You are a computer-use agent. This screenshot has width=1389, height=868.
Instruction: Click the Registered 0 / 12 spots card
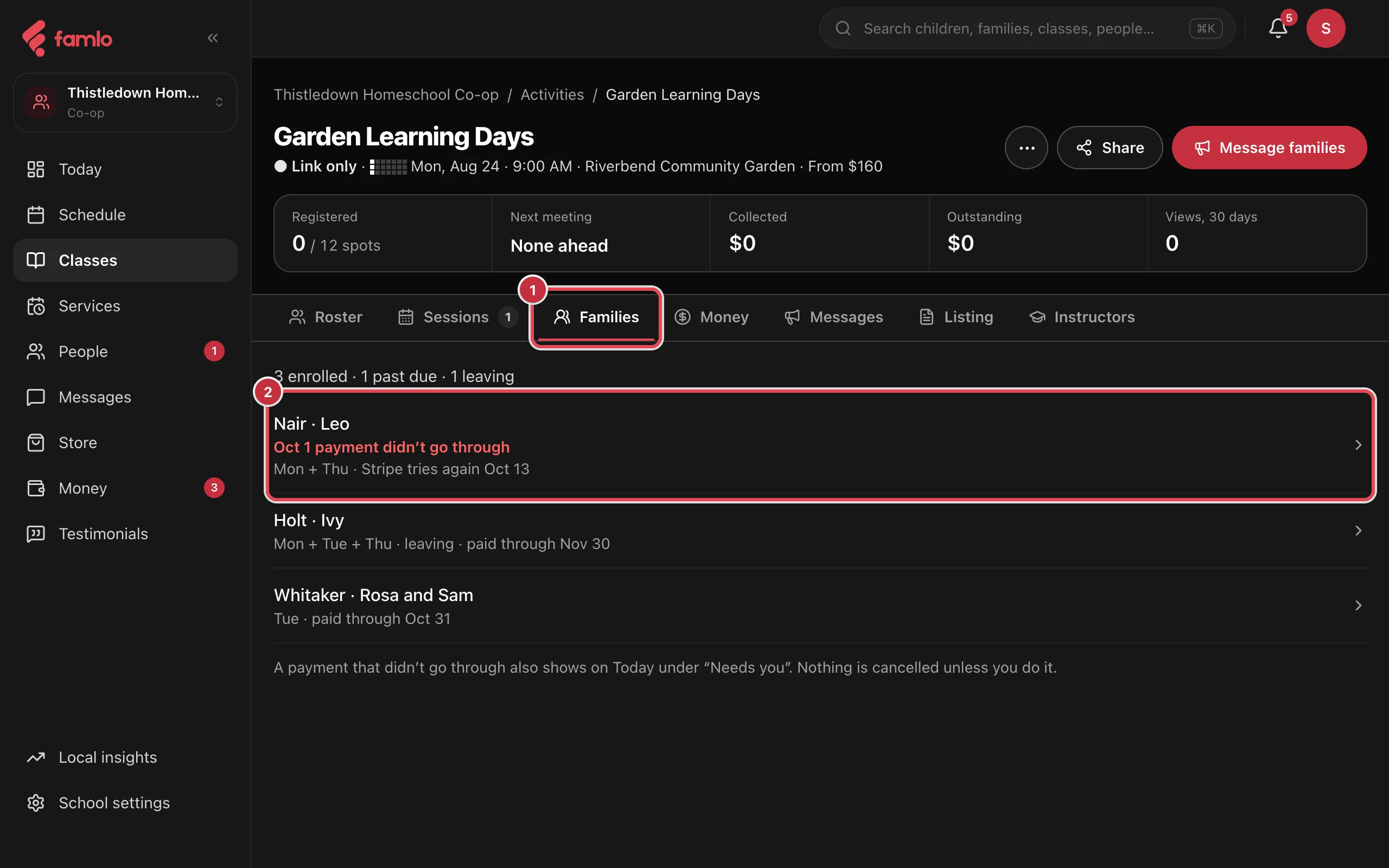point(383,233)
